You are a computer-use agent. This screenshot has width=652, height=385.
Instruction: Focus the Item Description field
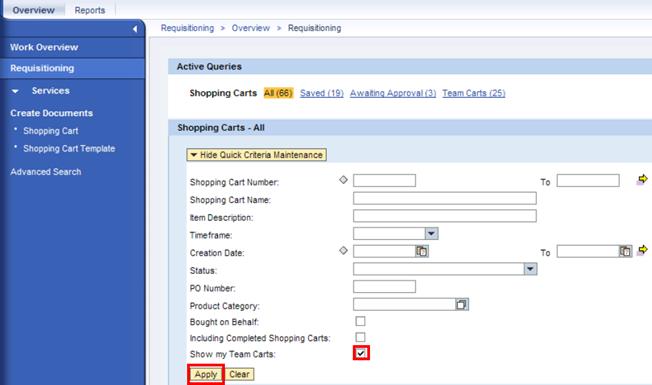tap(445, 216)
